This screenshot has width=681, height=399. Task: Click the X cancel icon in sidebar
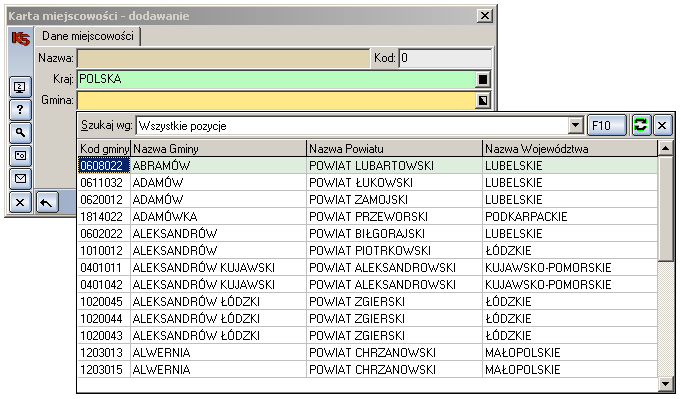pos(20,202)
